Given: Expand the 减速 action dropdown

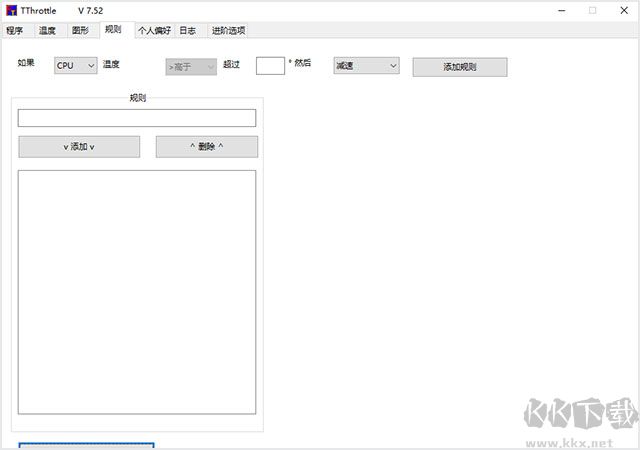Looking at the screenshot, I should (x=365, y=66).
